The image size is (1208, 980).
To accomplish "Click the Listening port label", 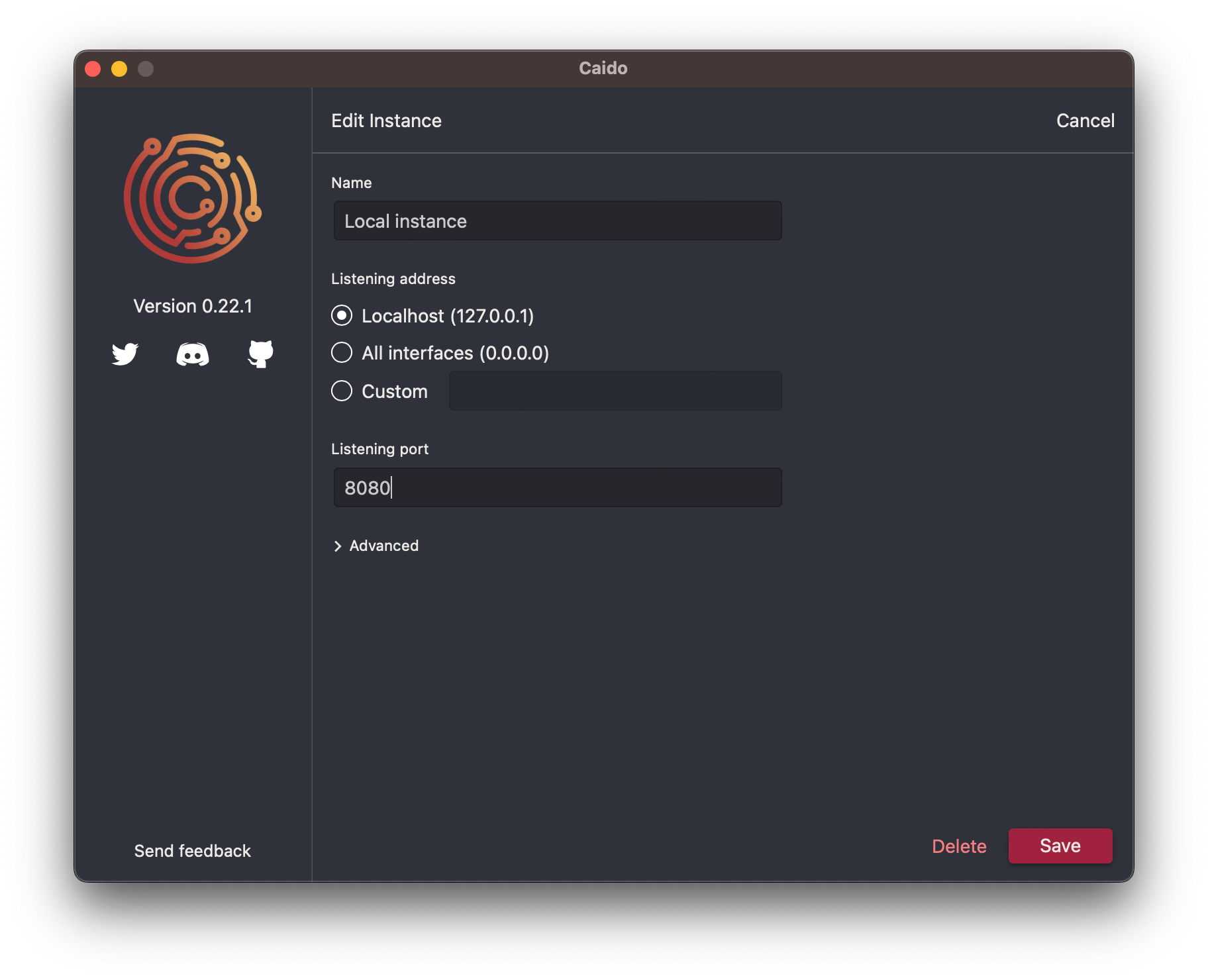I will pos(379,449).
